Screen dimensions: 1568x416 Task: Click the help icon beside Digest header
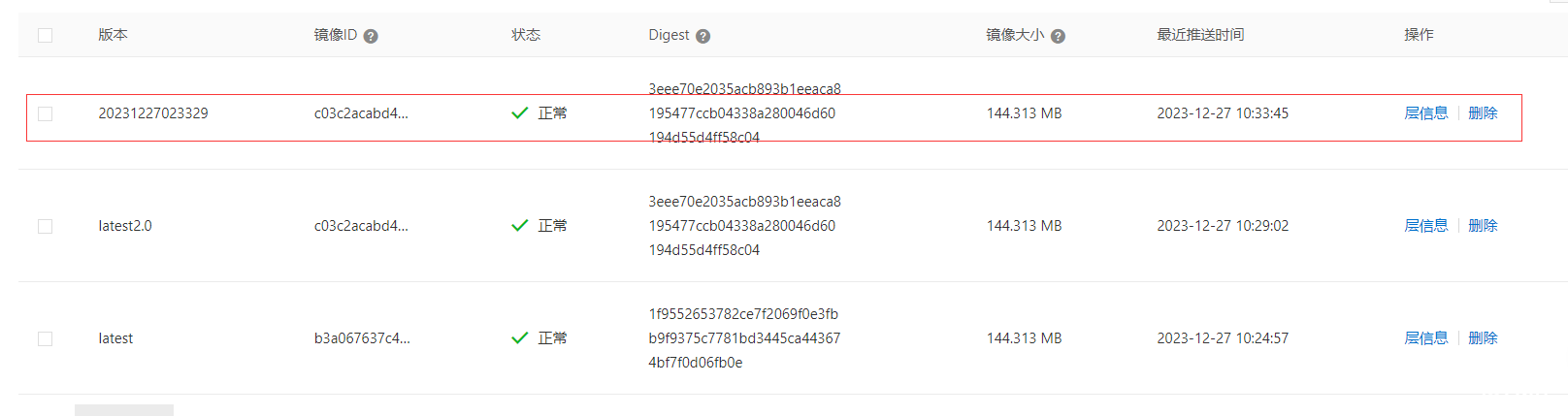pos(703,36)
